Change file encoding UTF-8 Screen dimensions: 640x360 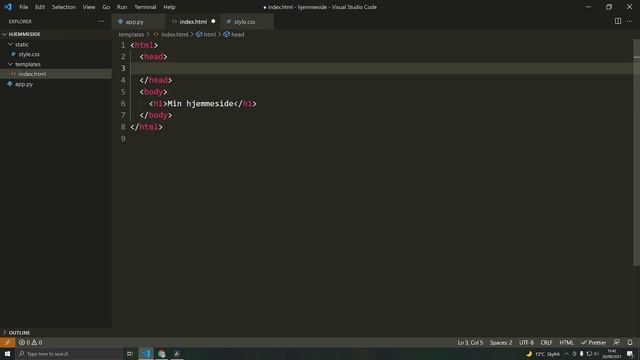tap(526, 342)
